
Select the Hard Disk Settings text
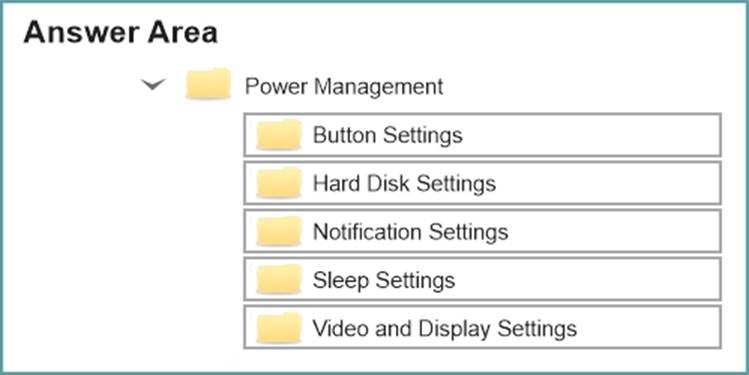pos(404,183)
